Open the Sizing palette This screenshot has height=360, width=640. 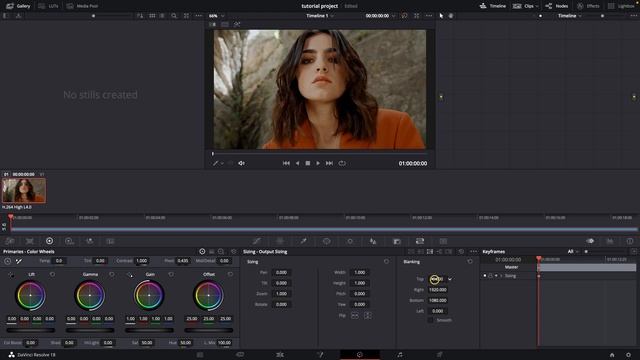click(420, 241)
